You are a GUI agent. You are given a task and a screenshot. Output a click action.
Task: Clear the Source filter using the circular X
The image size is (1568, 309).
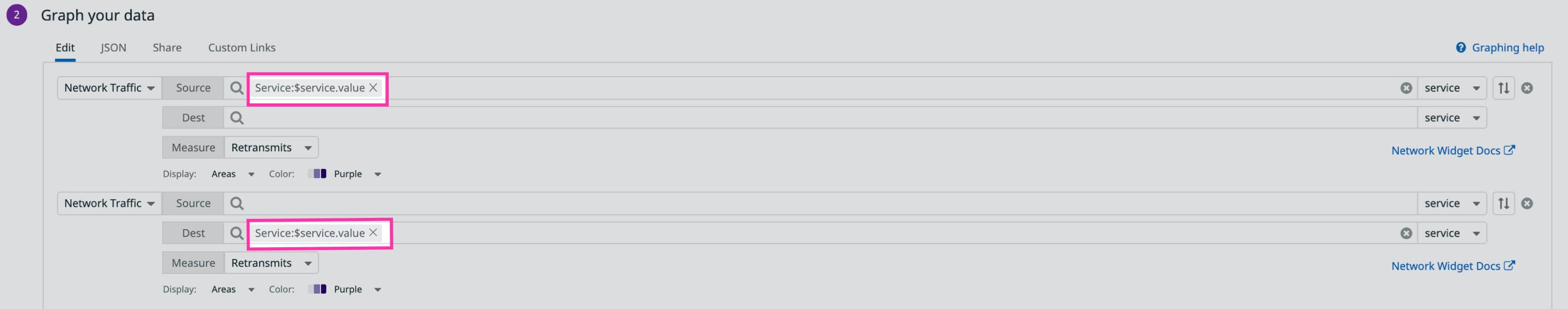[x=1405, y=88]
